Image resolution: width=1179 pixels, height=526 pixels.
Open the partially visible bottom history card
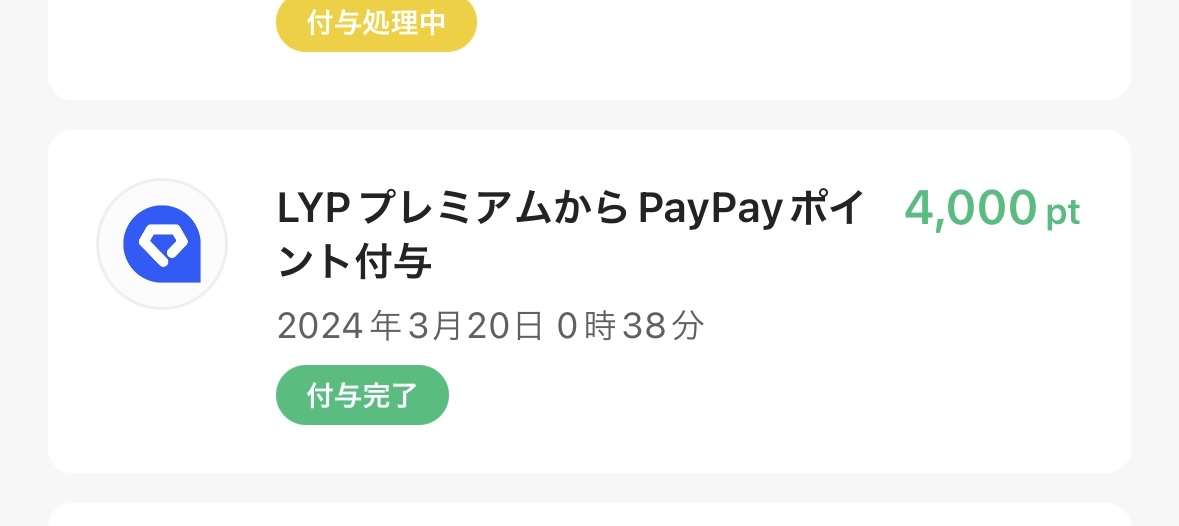pyautogui.click(x=590, y=515)
